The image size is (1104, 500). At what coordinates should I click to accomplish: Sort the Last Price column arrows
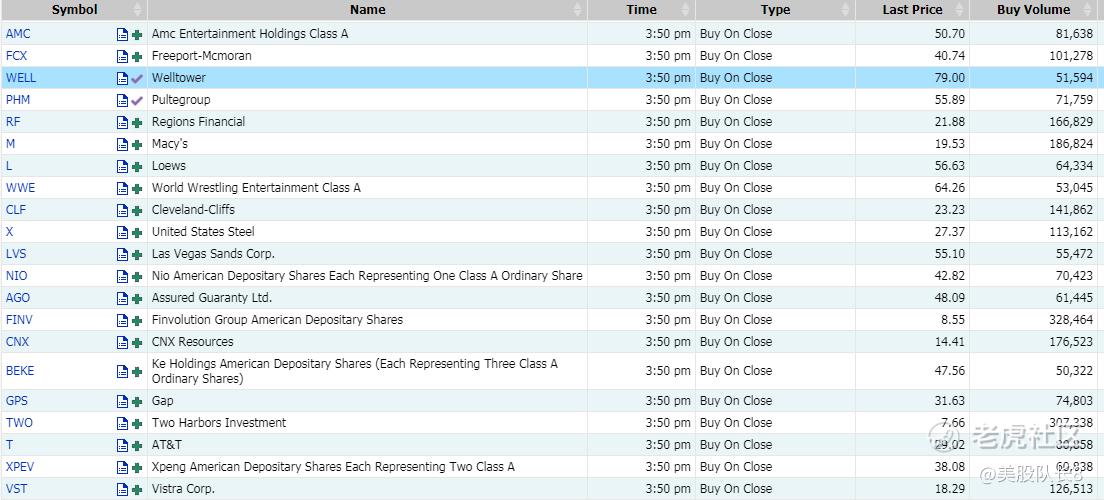pyautogui.click(x=960, y=10)
